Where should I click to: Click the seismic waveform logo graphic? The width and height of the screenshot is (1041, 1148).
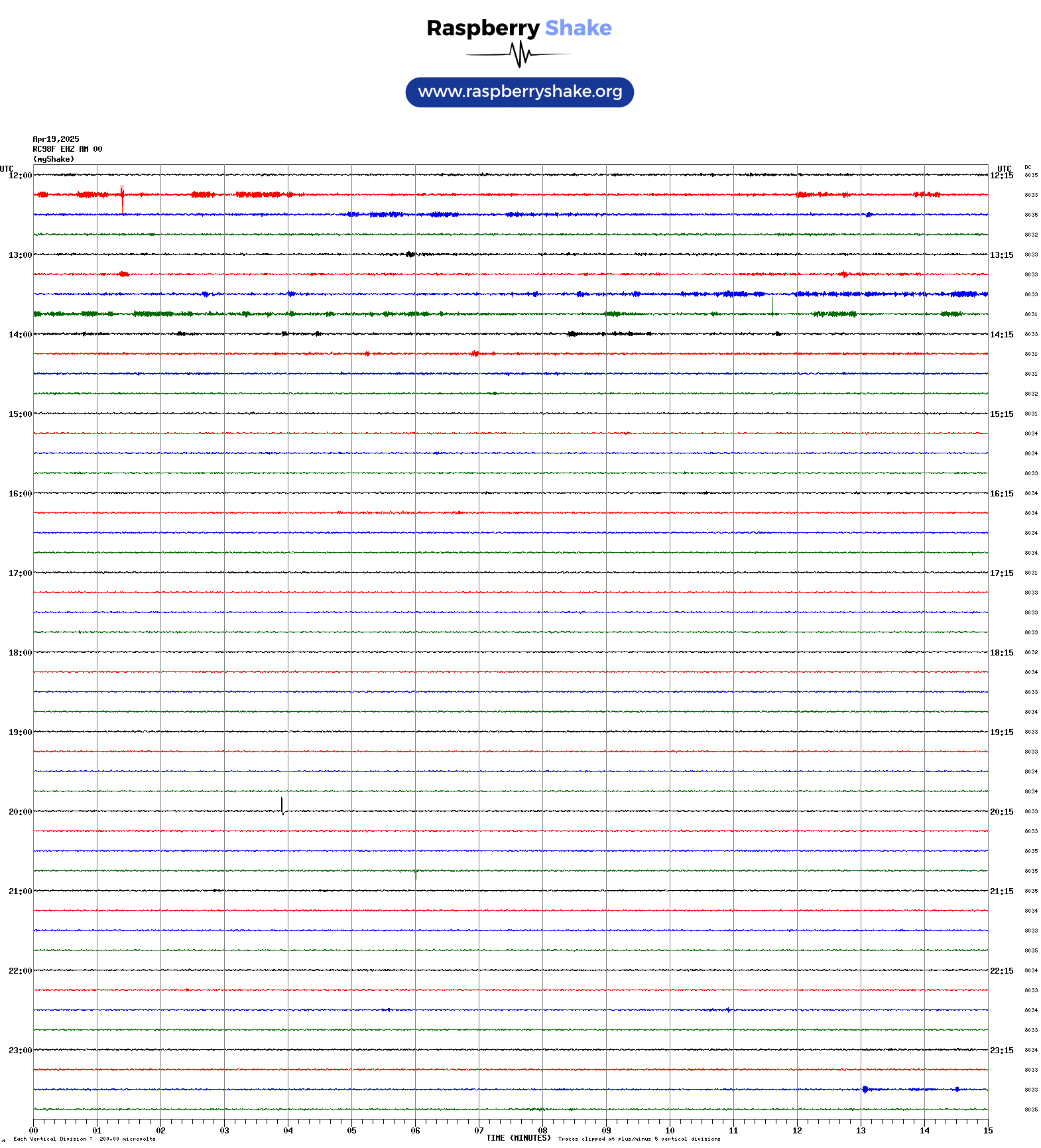[x=519, y=54]
